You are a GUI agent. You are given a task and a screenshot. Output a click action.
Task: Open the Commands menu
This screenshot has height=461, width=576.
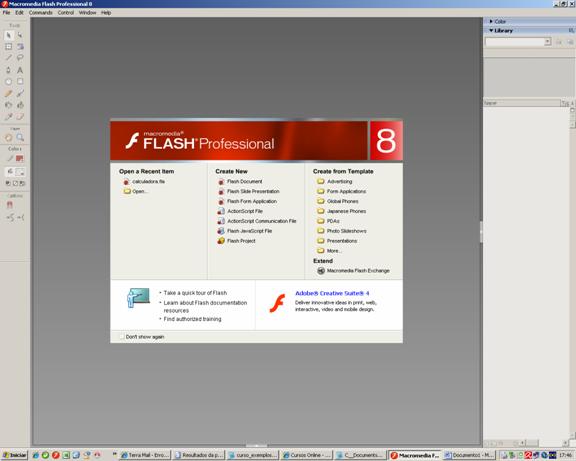point(40,12)
